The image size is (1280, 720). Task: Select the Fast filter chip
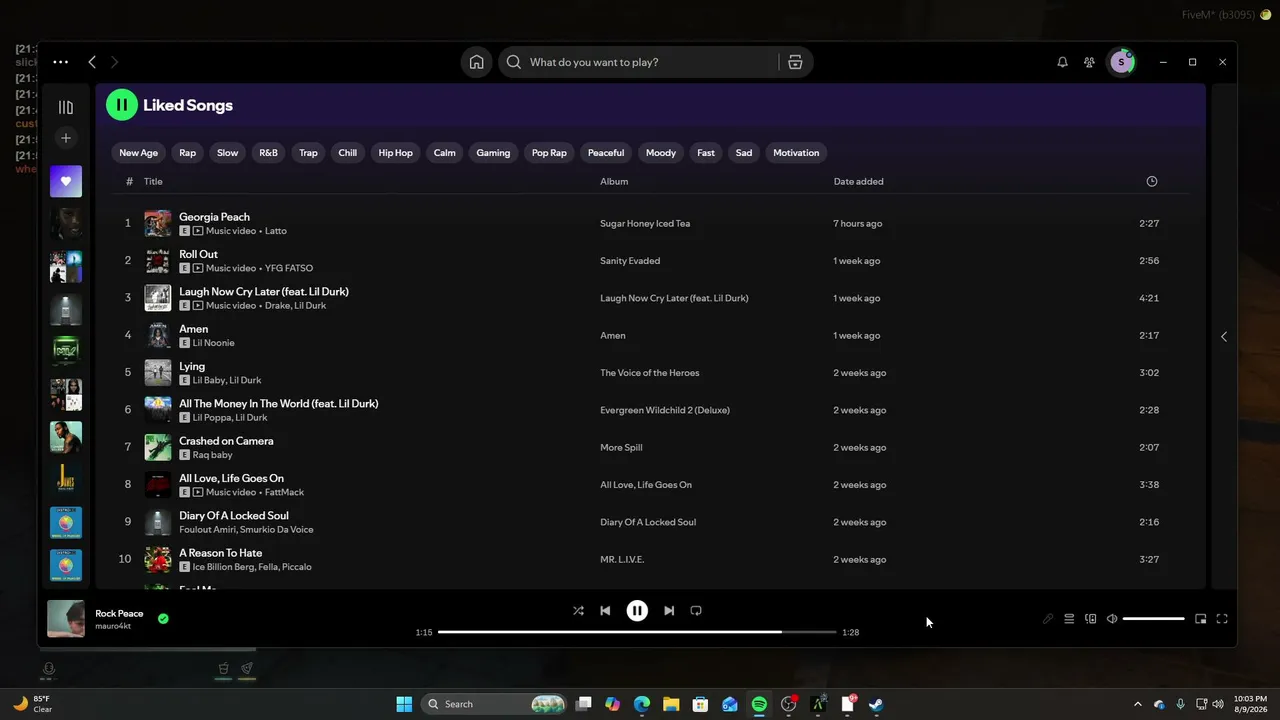tap(706, 153)
